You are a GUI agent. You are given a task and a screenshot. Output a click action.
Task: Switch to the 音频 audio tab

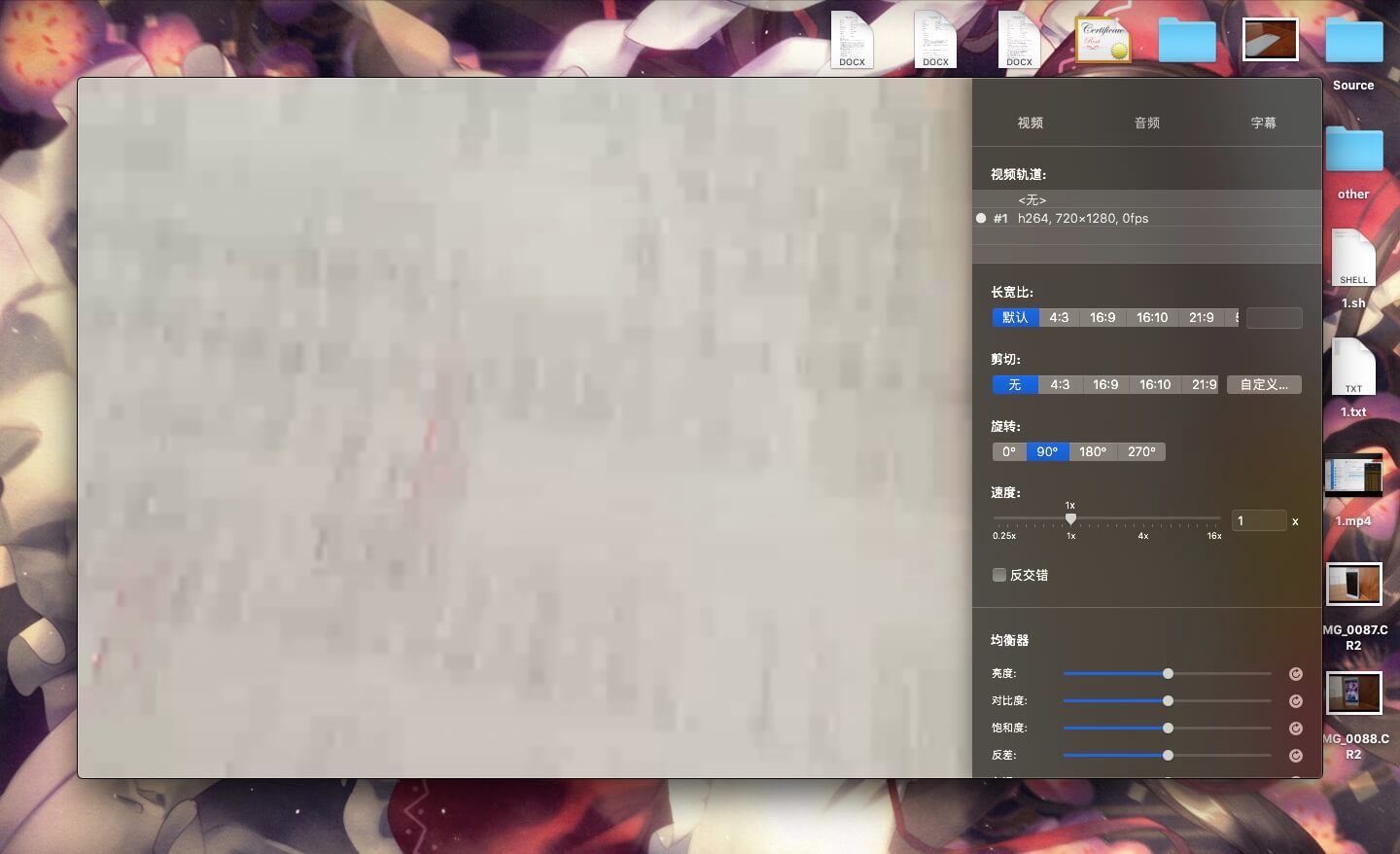[1147, 123]
